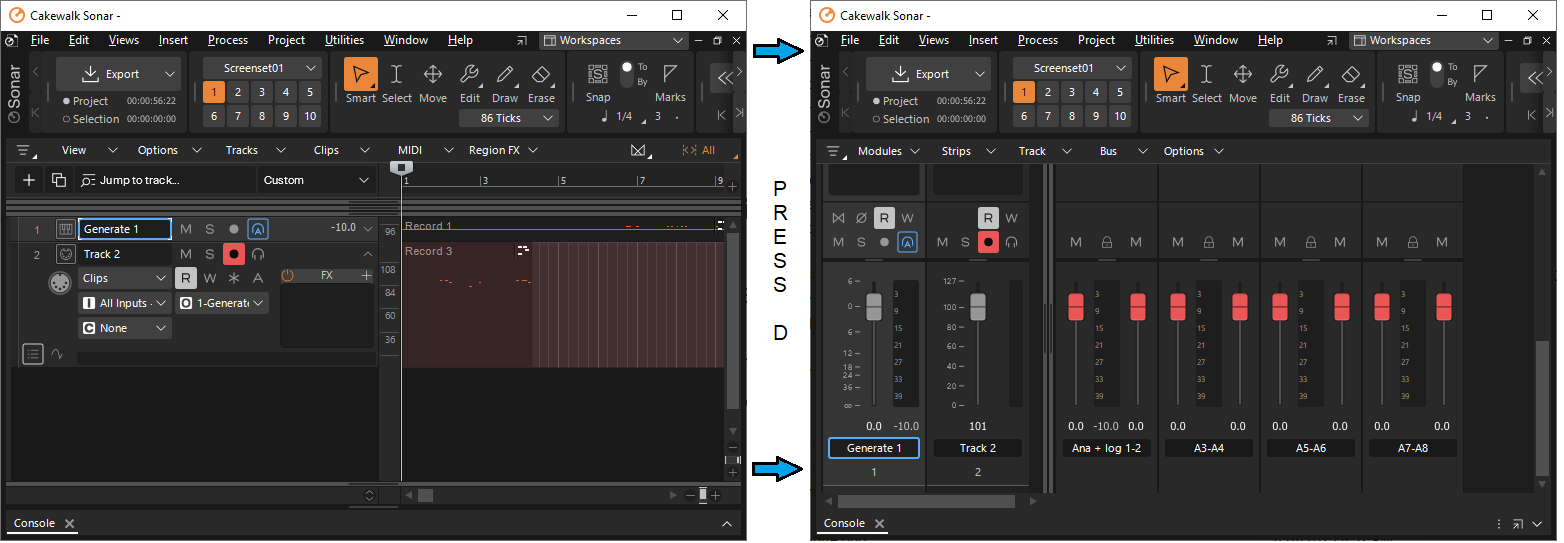Add a new track with the plus icon
Viewport: 1564px width, 543px height.
click(29, 180)
